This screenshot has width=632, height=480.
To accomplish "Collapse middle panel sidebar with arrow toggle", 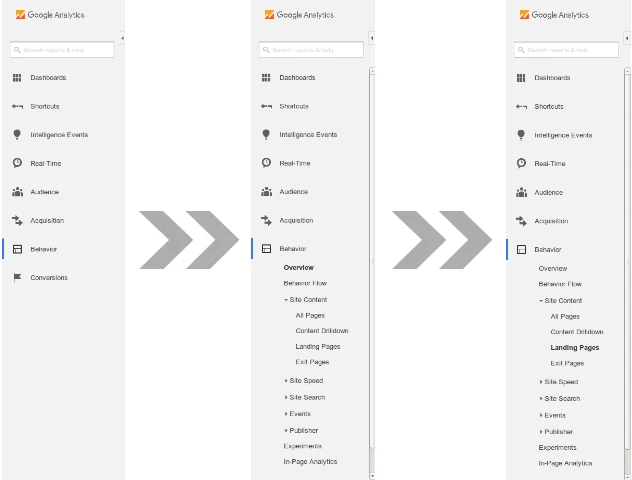I will [x=372, y=38].
